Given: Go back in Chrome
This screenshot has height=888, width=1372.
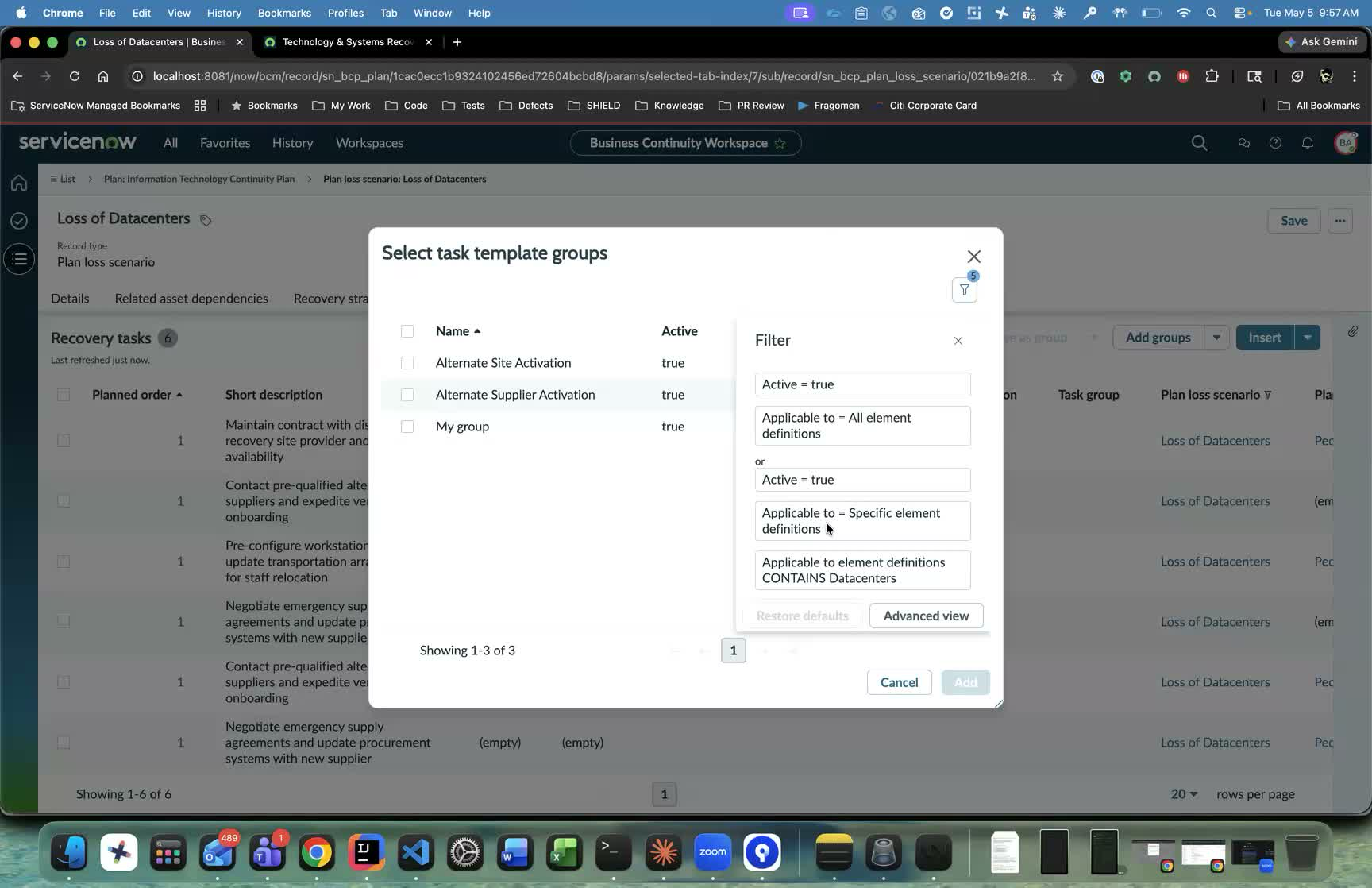Looking at the screenshot, I should pos(17,76).
